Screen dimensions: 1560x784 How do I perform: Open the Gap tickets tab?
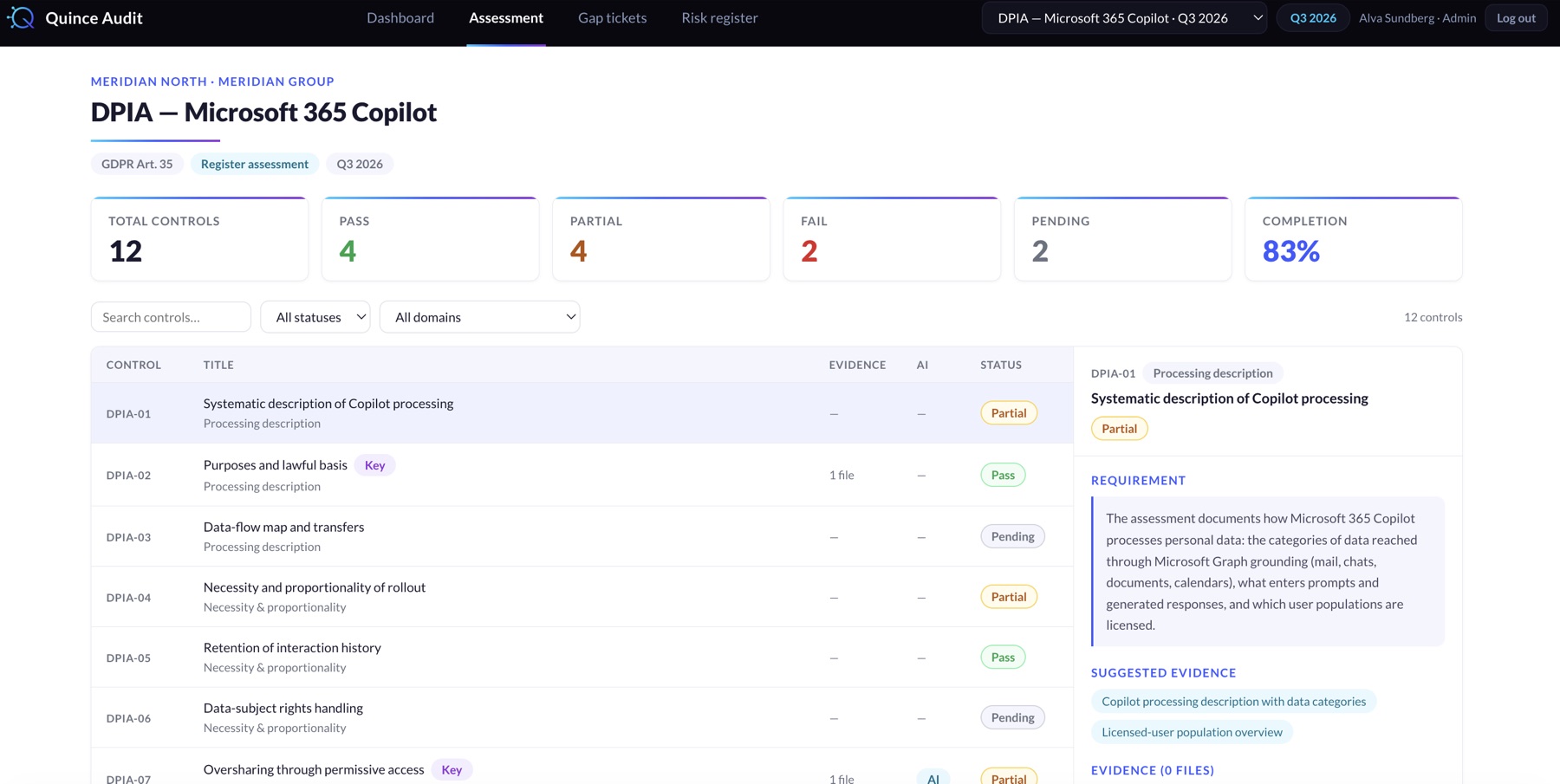[612, 17]
